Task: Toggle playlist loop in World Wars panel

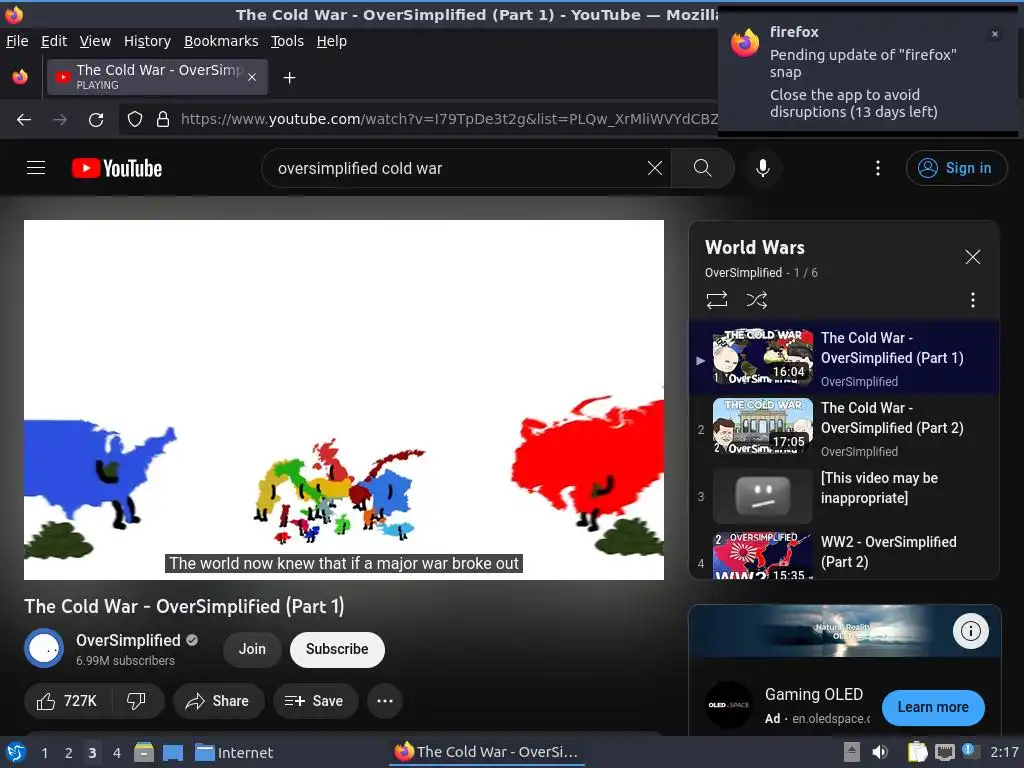Action: tap(716, 300)
